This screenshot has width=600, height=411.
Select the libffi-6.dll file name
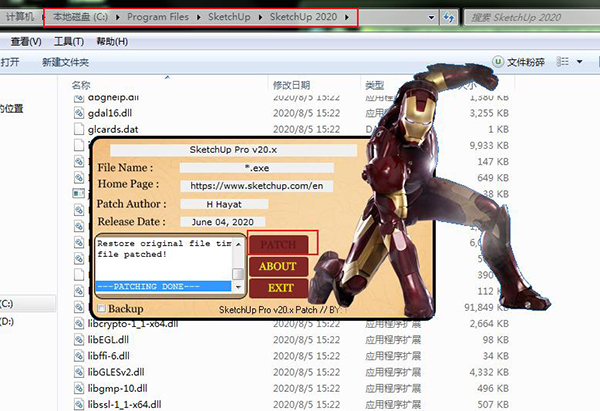point(109,356)
